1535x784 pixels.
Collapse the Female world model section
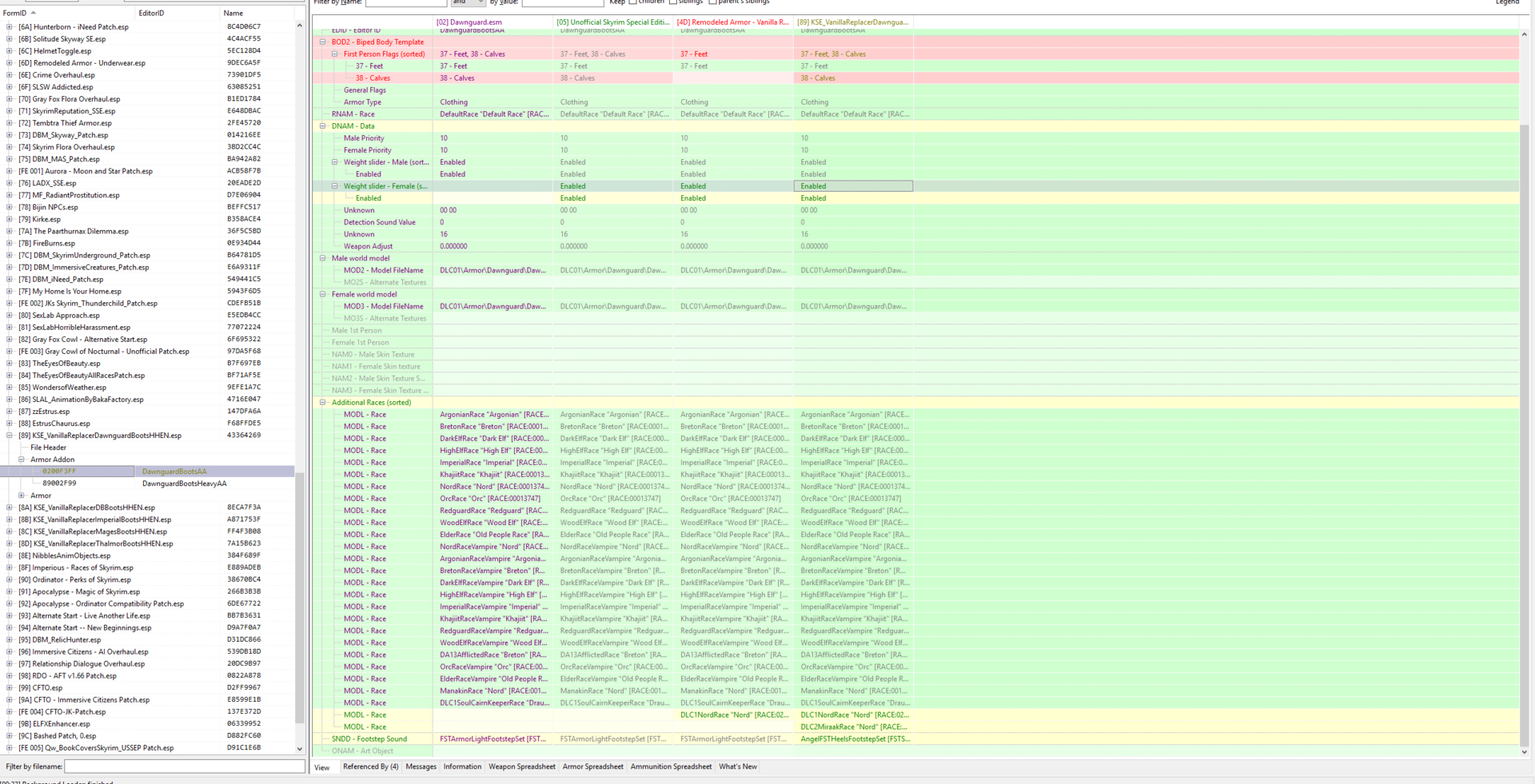click(x=323, y=294)
